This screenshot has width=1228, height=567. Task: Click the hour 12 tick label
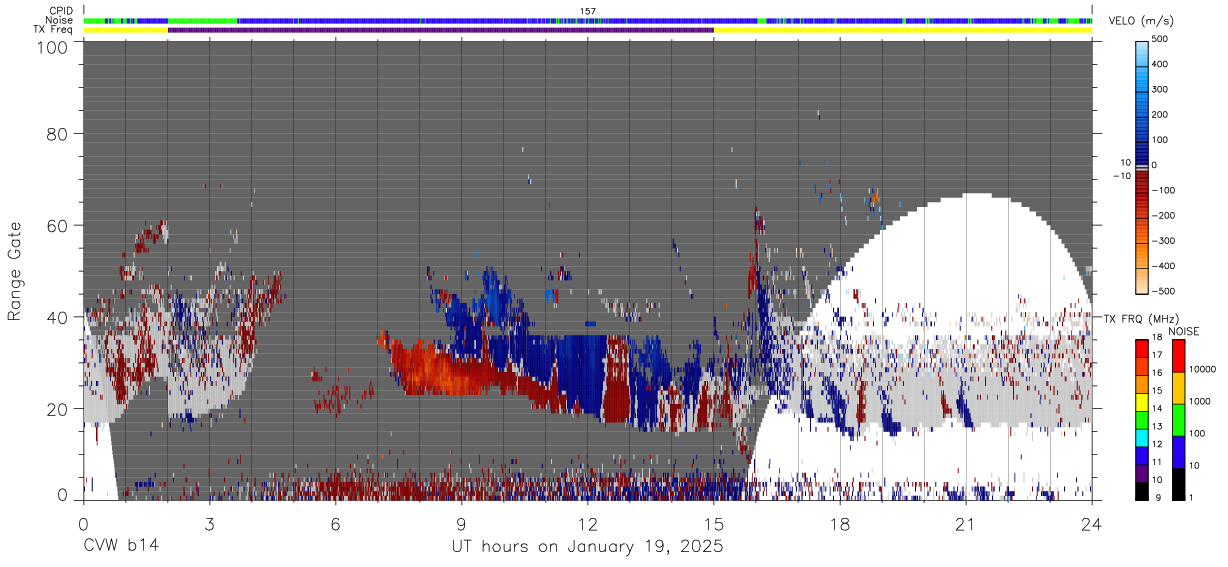pos(587,523)
